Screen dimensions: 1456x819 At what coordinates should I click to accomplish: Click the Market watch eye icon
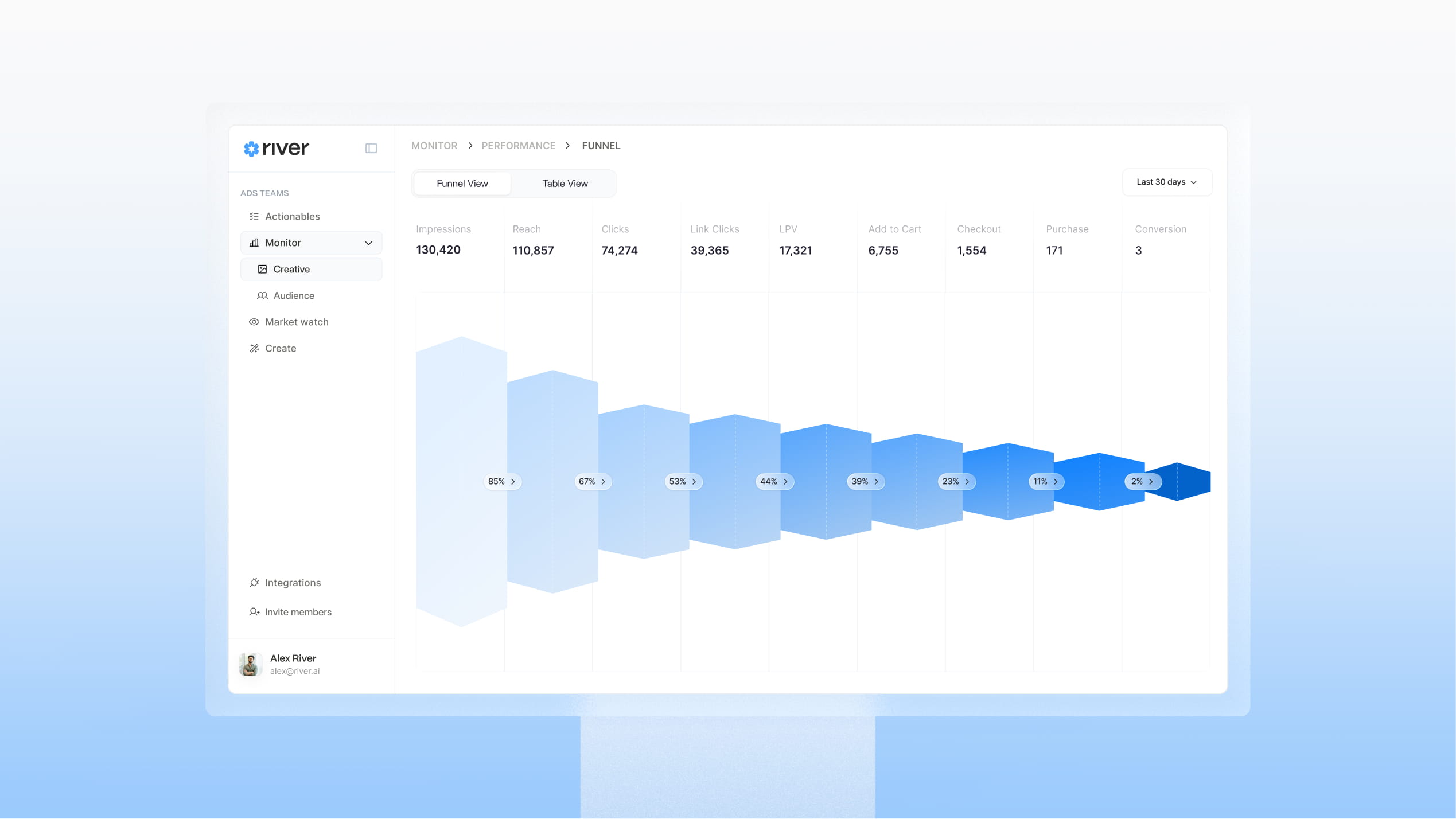click(x=254, y=322)
